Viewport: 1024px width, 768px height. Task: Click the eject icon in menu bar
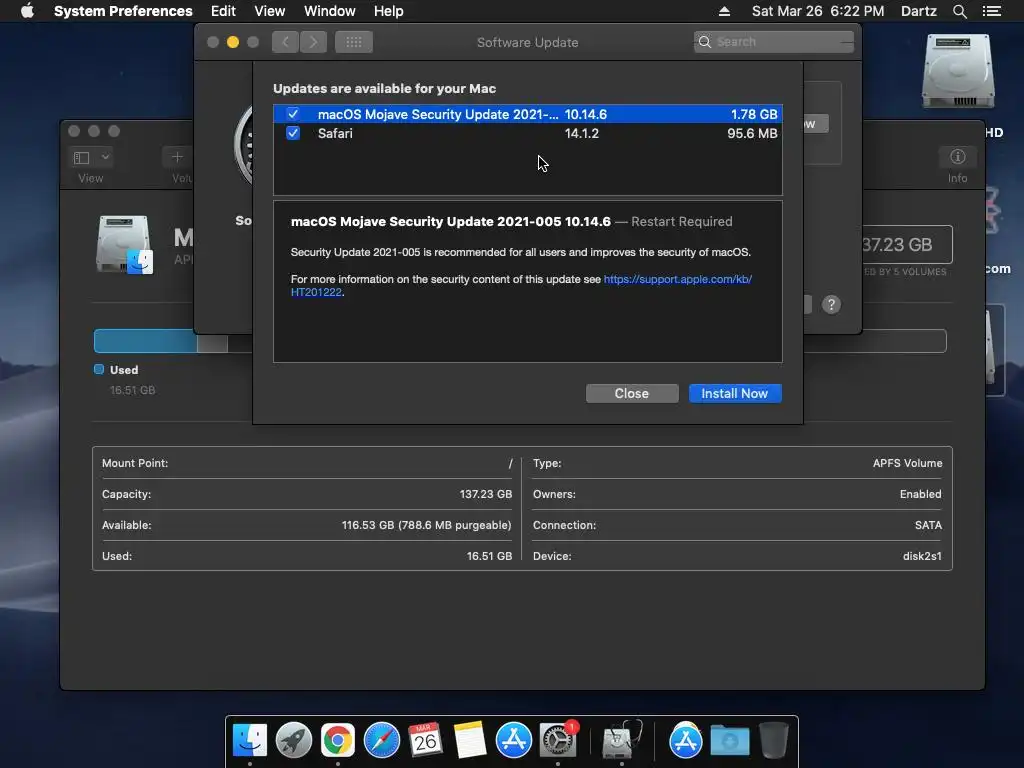(724, 11)
